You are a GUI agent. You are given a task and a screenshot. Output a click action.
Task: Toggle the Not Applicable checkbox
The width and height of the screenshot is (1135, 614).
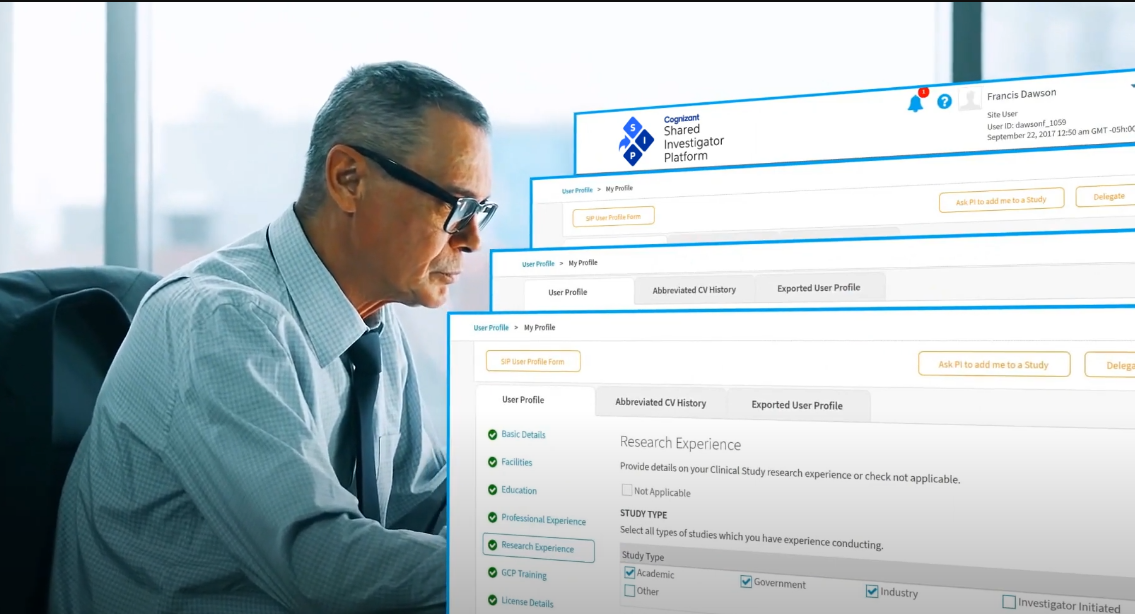(x=627, y=490)
